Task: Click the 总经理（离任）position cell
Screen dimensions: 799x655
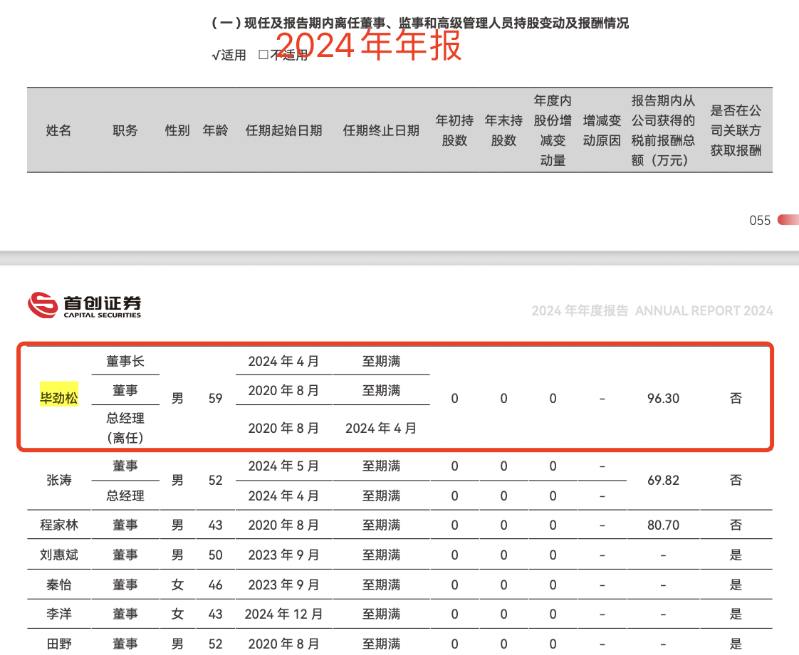Action: click(x=125, y=428)
